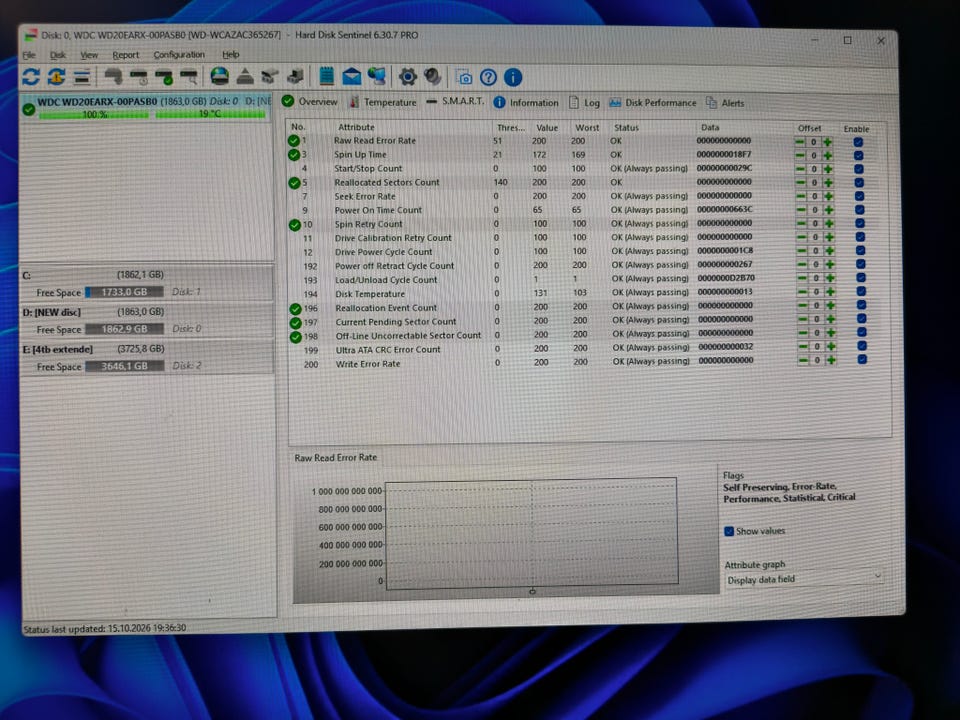Click the horizontal lines toolbar icon
This screenshot has height=720, width=960.
(x=82, y=77)
